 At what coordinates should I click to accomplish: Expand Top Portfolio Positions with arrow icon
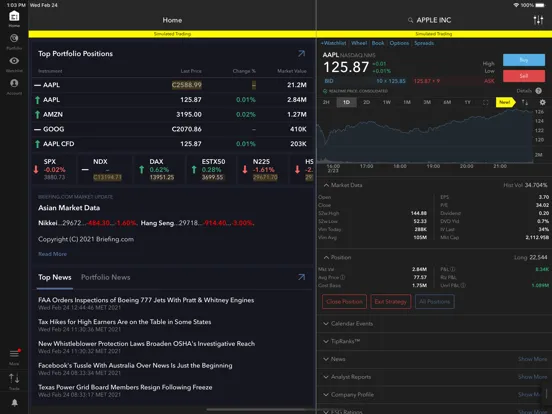(301, 54)
